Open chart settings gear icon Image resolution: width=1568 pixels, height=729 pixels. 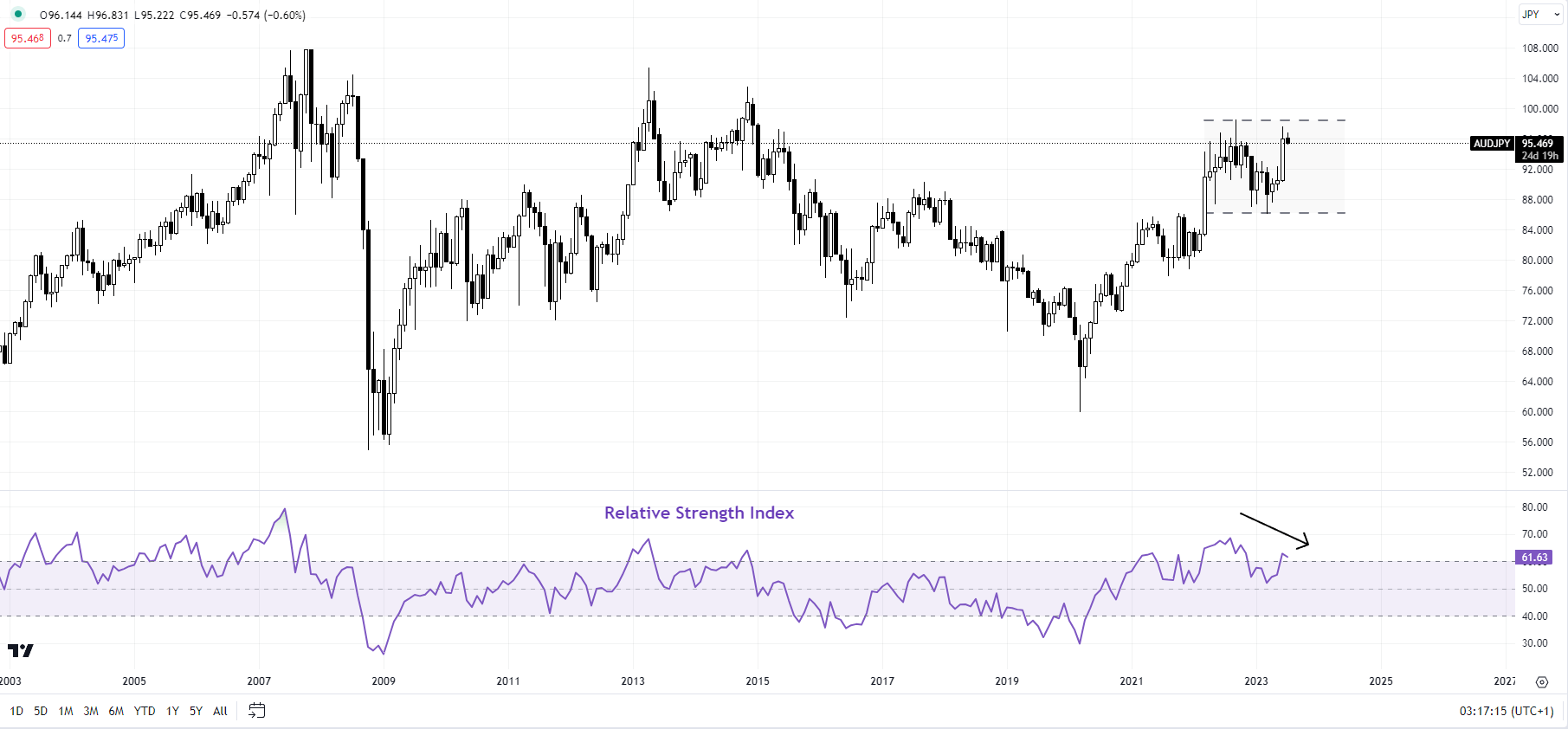click(1542, 682)
